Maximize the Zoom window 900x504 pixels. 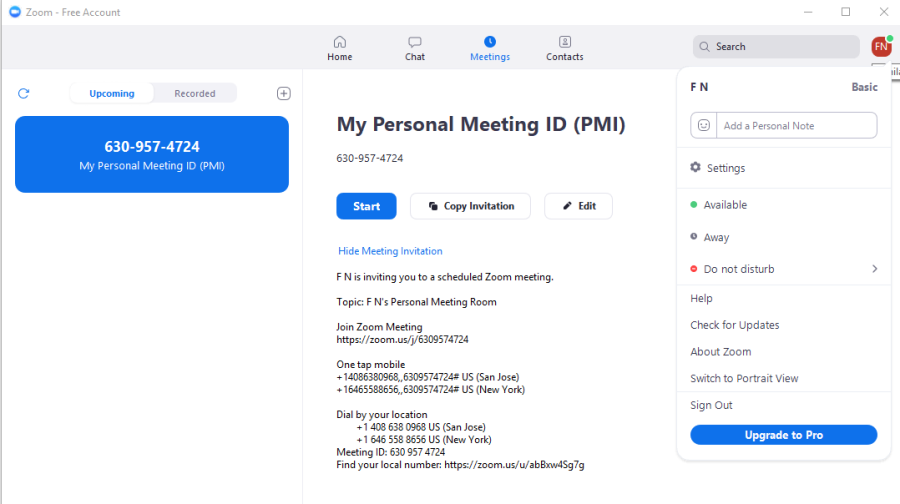point(845,12)
